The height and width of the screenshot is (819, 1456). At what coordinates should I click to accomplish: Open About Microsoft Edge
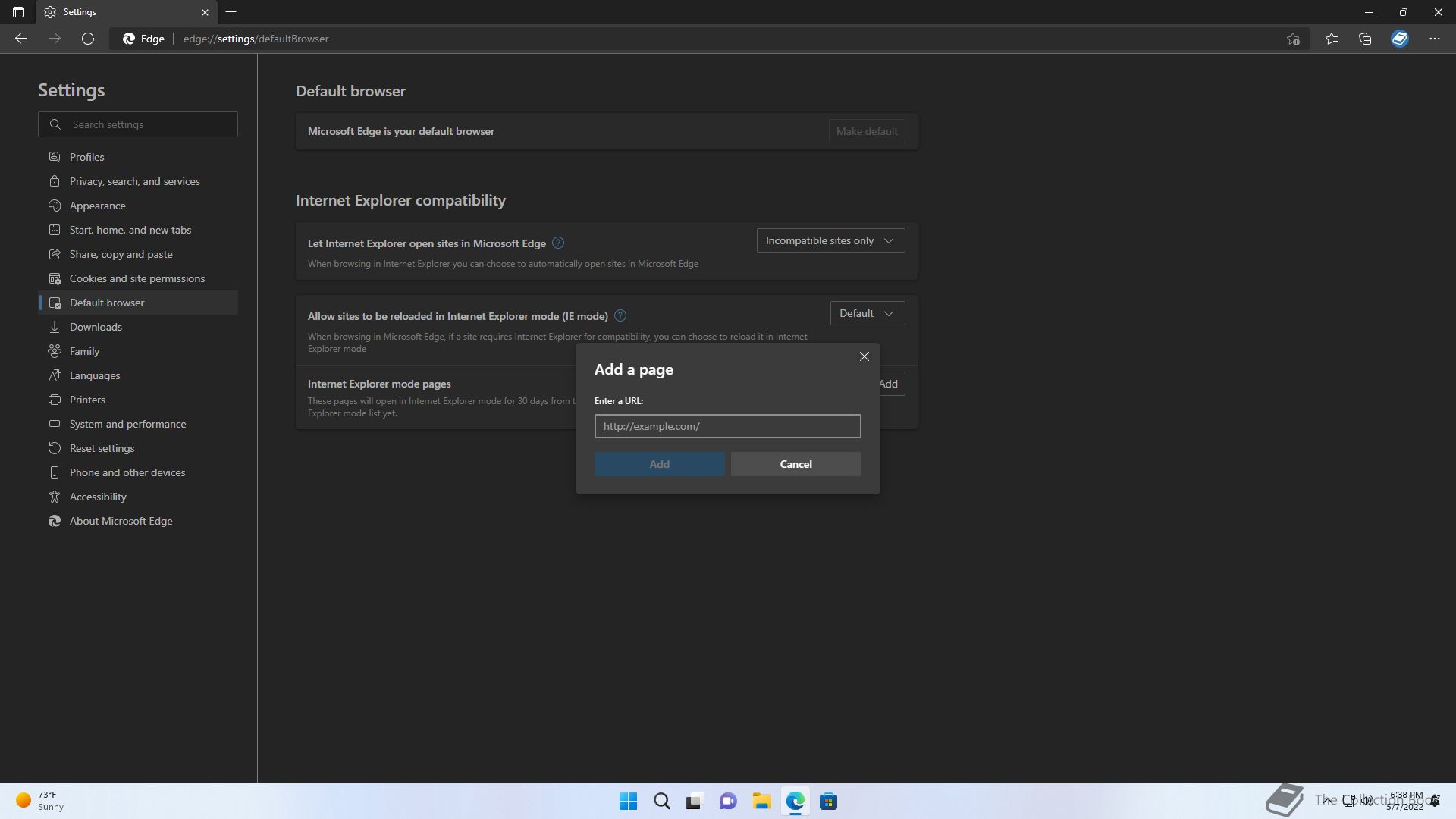pyautogui.click(x=138, y=521)
